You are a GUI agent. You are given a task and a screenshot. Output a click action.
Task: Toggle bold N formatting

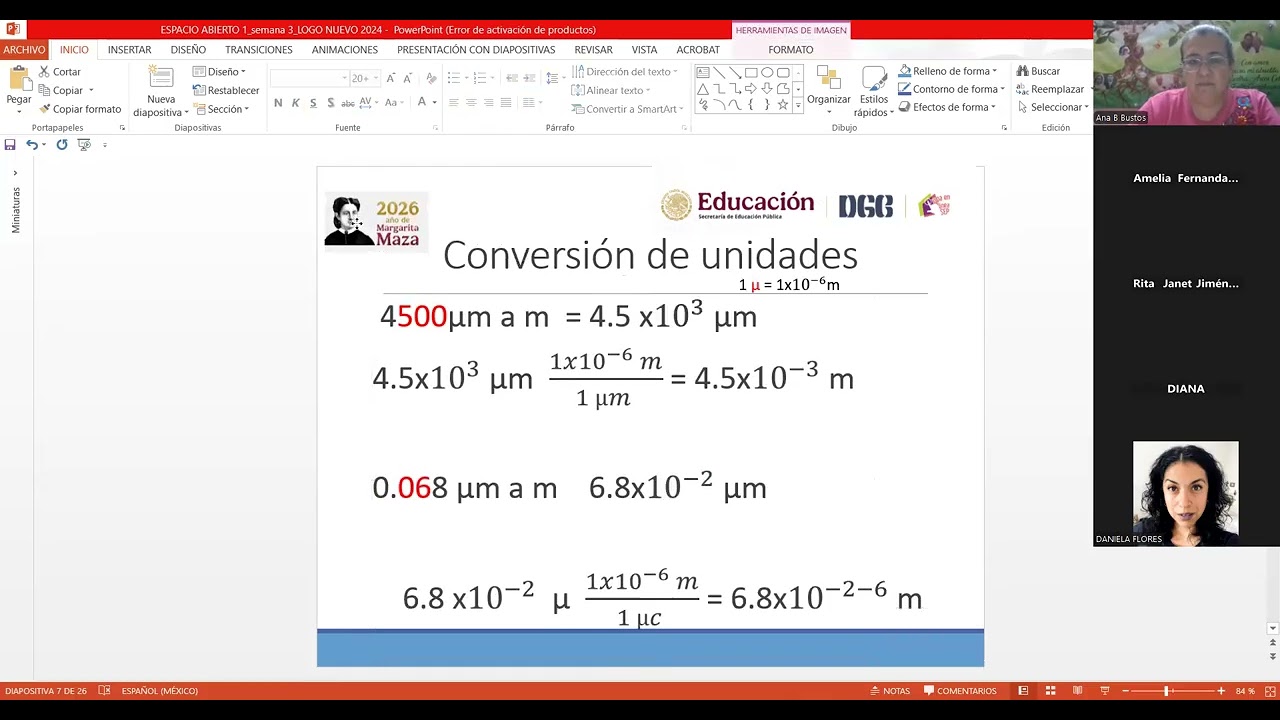click(x=278, y=103)
